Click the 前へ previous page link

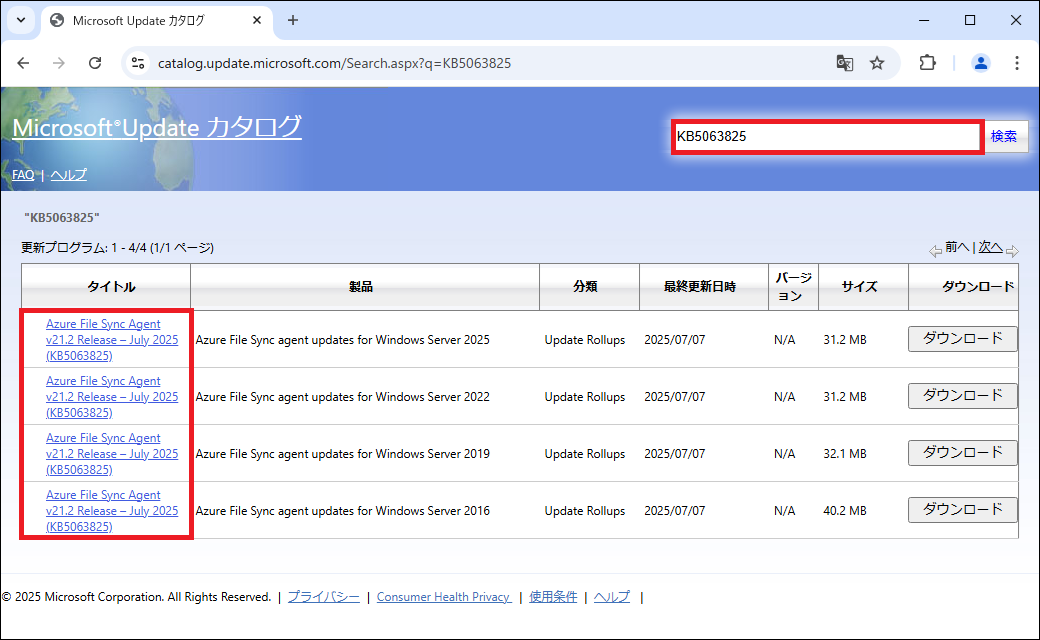pyautogui.click(x=957, y=247)
